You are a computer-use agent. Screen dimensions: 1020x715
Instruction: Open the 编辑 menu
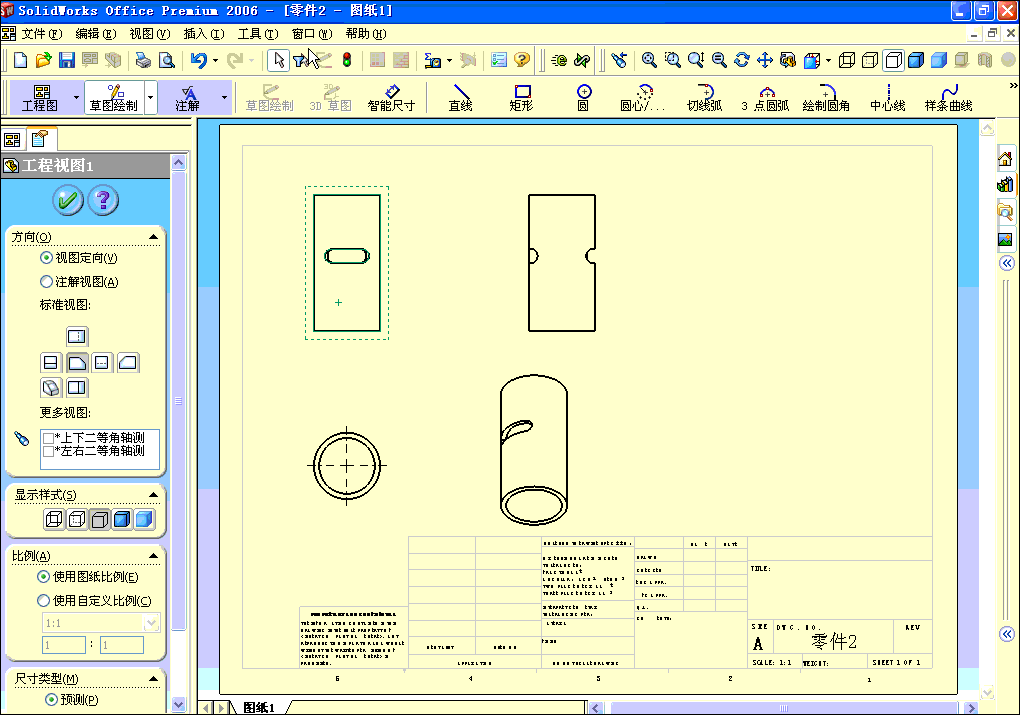point(96,34)
